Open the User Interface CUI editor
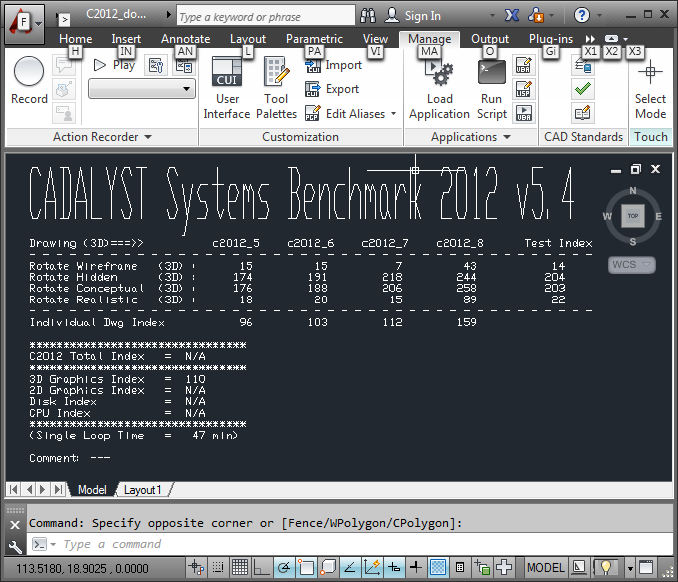 click(227, 88)
